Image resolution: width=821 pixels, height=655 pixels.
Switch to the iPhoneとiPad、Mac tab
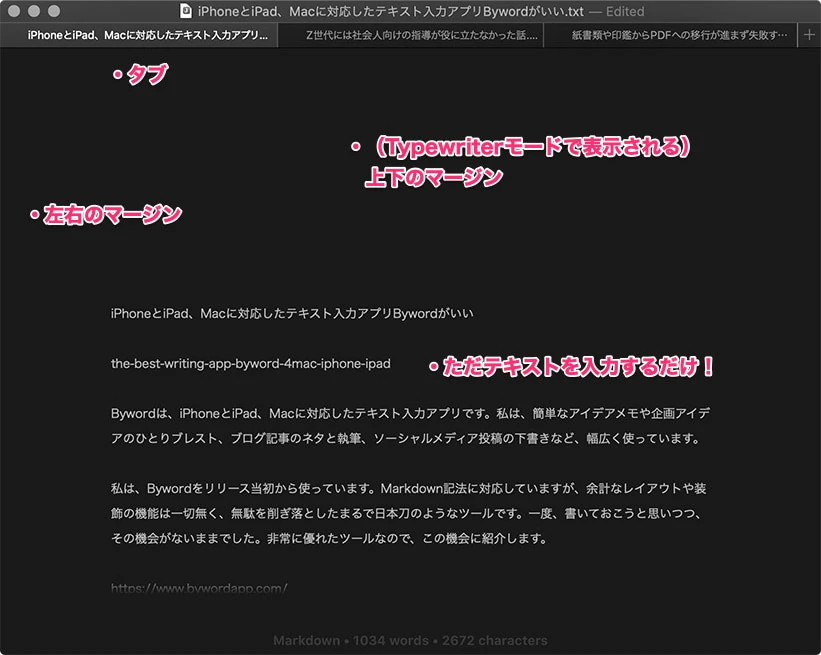pyautogui.click(x=148, y=35)
